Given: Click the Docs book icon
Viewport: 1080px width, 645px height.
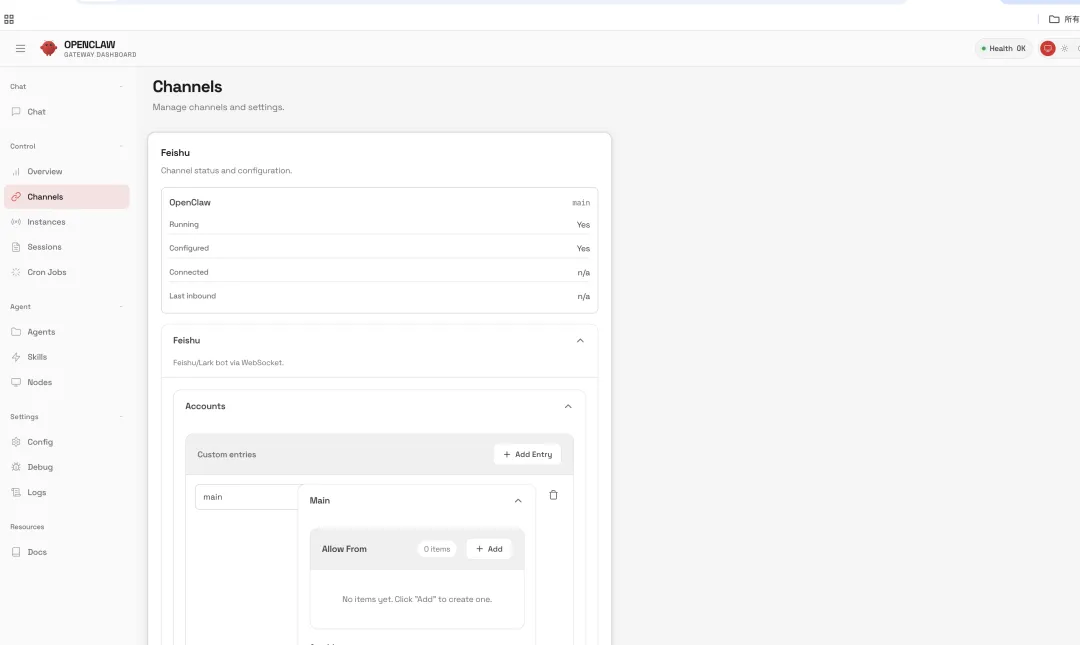Looking at the screenshot, I should click(x=16, y=552).
